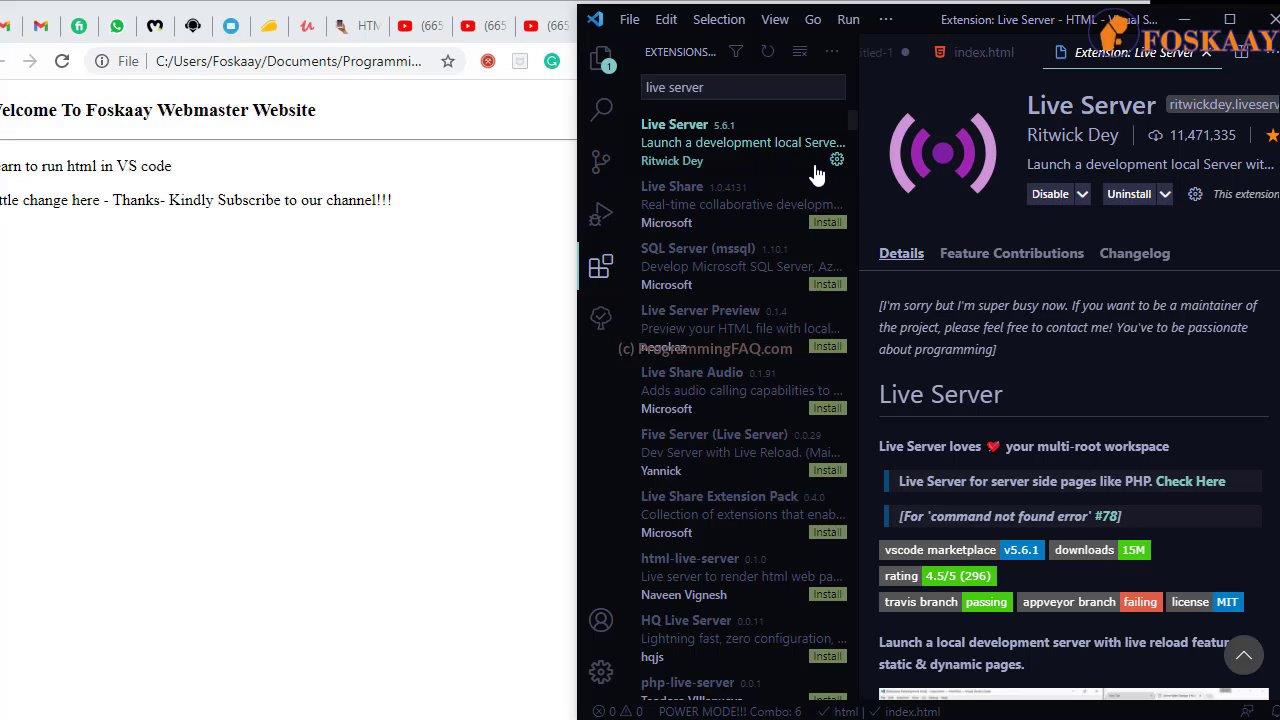Refresh the extensions list

pos(768,51)
